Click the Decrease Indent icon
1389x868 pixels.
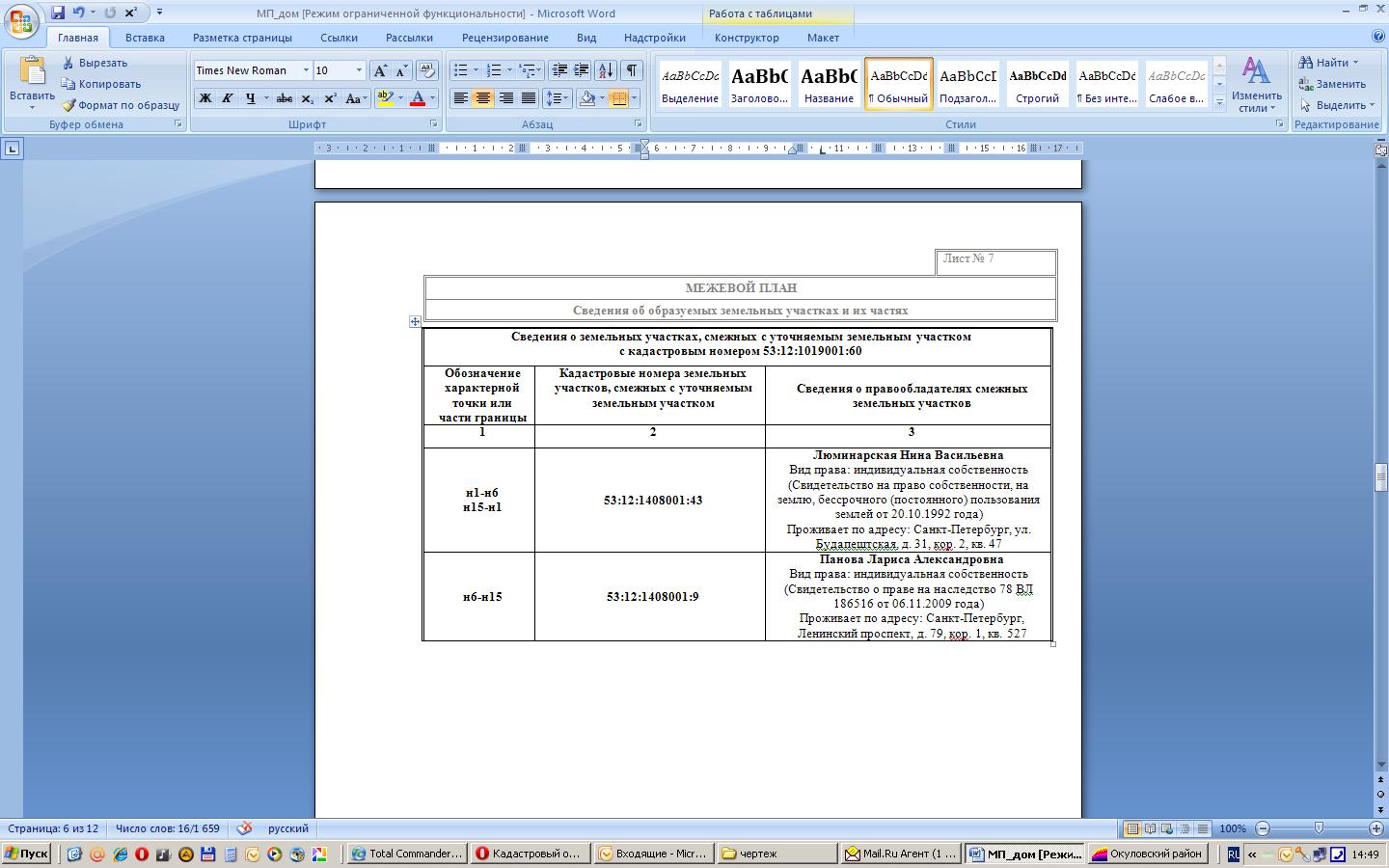pyautogui.click(x=558, y=70)
